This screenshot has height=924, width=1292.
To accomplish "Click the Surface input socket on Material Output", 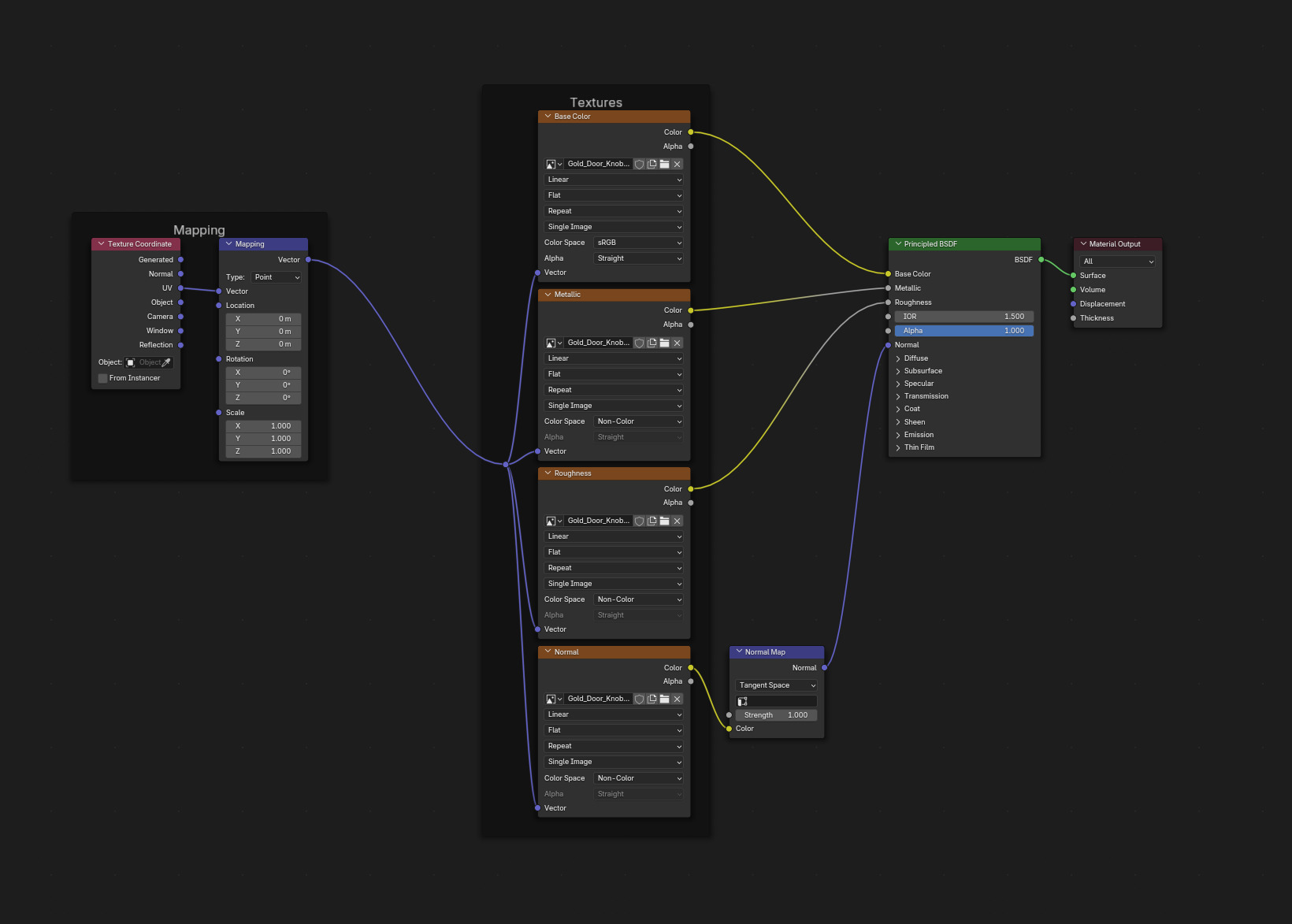I will pos(1073,276).
